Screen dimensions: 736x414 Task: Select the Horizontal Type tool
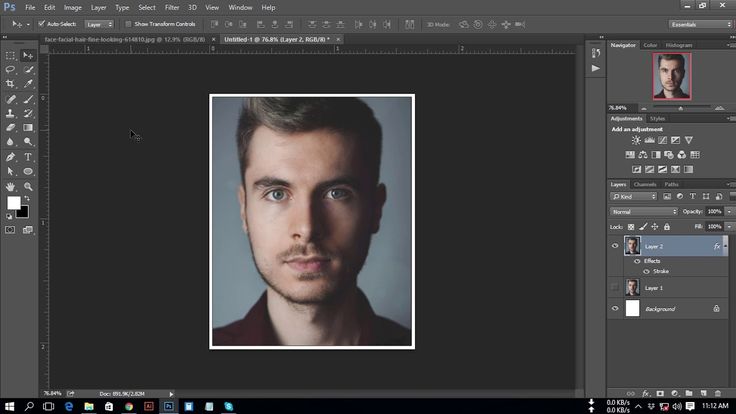(28, 157)
